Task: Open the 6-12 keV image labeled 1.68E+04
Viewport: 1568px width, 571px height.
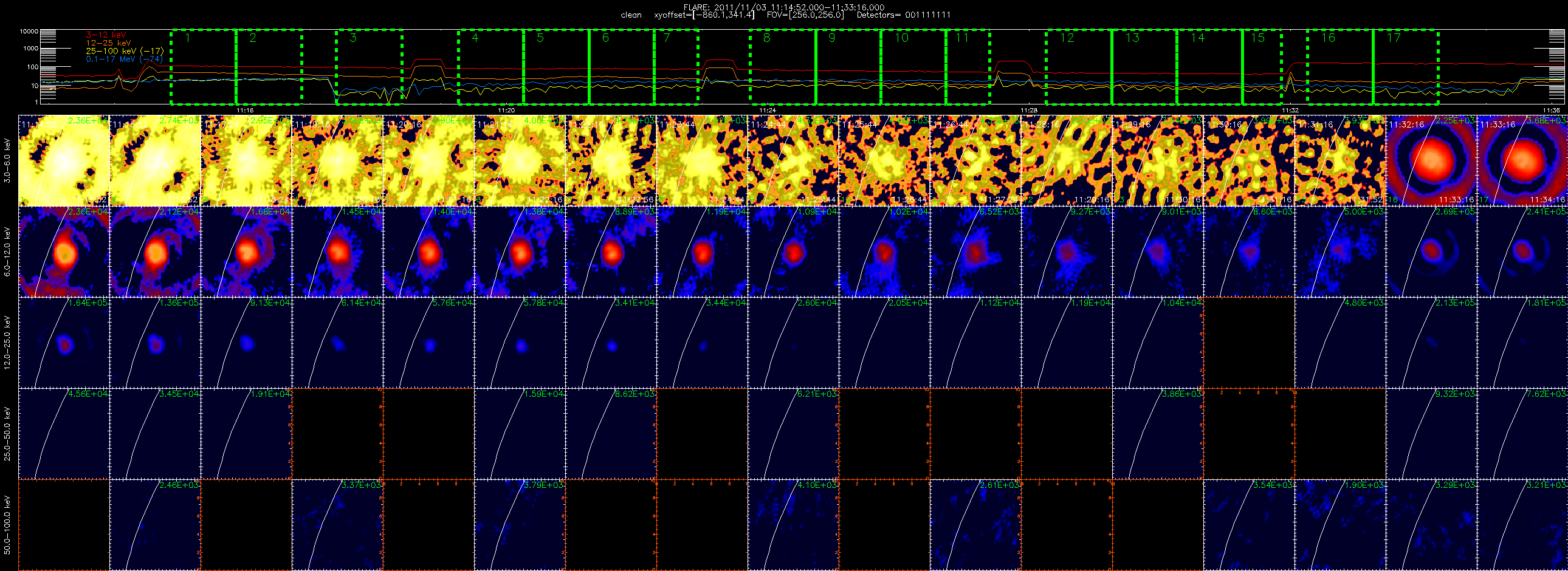Action: (x=247, y=251)
